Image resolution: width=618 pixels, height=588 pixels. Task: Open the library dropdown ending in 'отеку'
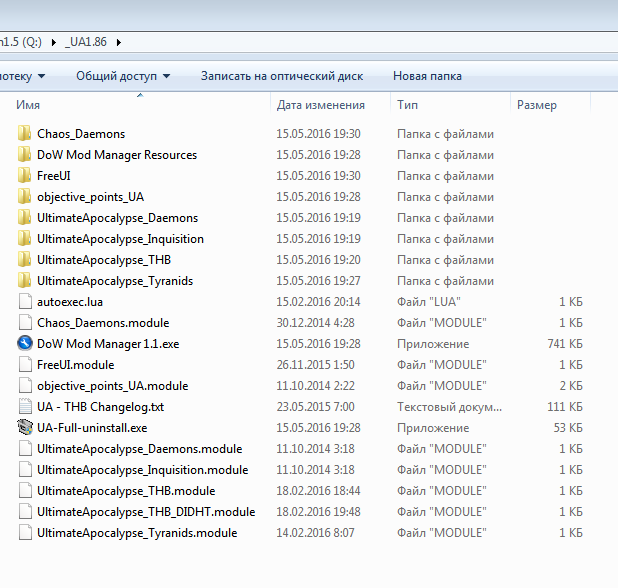(x=22, y=76)
